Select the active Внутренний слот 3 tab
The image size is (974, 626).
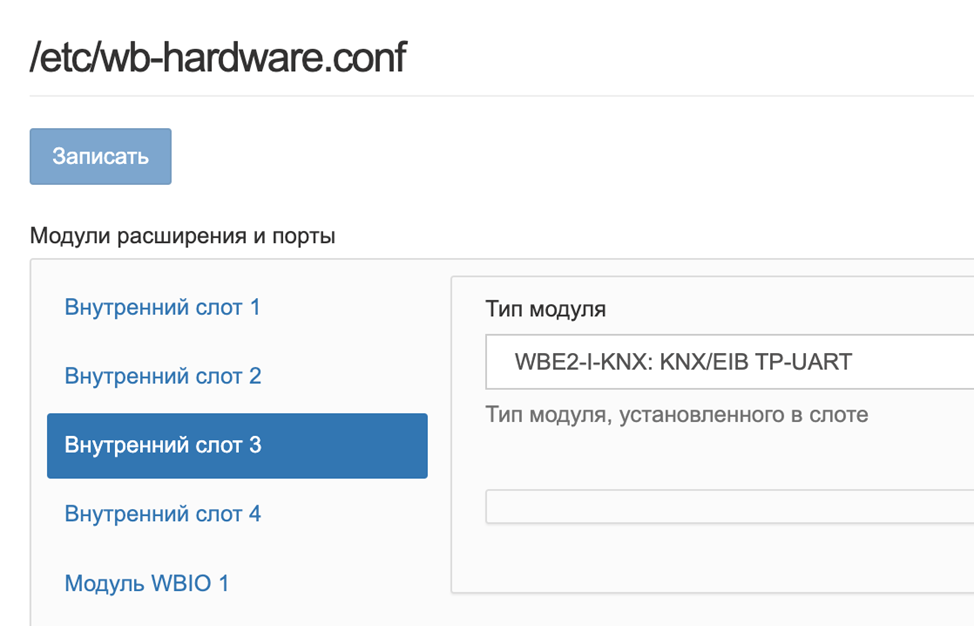(x=237, y=446)
